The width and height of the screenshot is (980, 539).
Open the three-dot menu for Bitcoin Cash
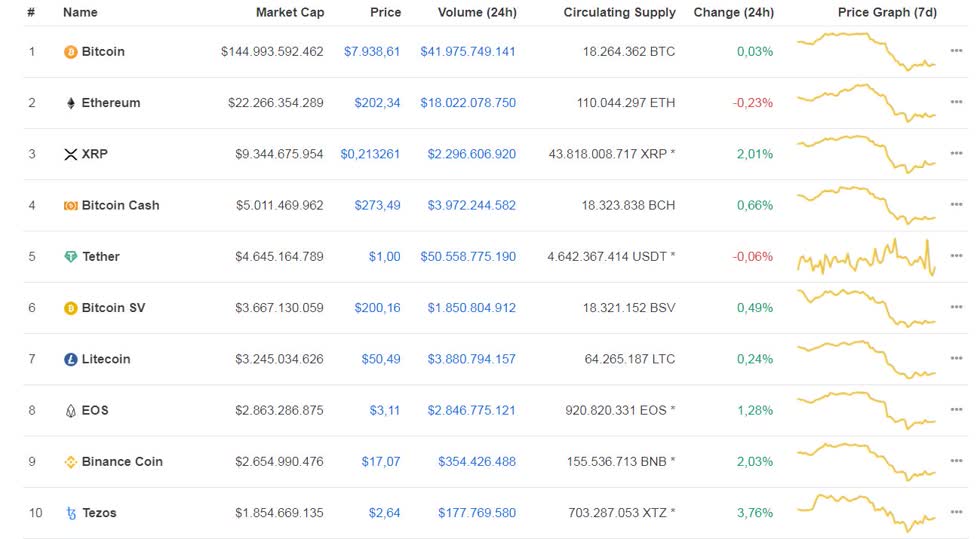(x=956, y=204)
